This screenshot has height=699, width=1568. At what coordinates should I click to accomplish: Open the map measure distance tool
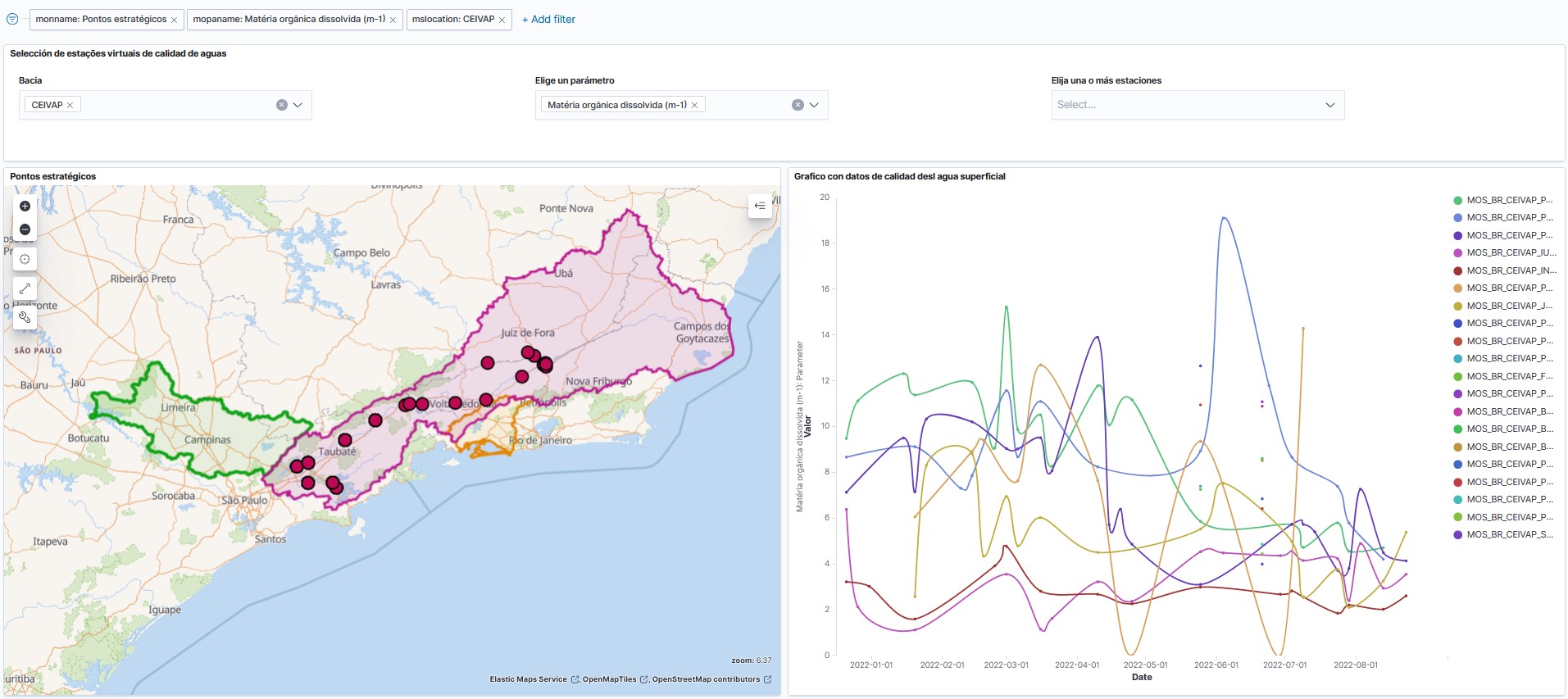click(x=25, y=288)
